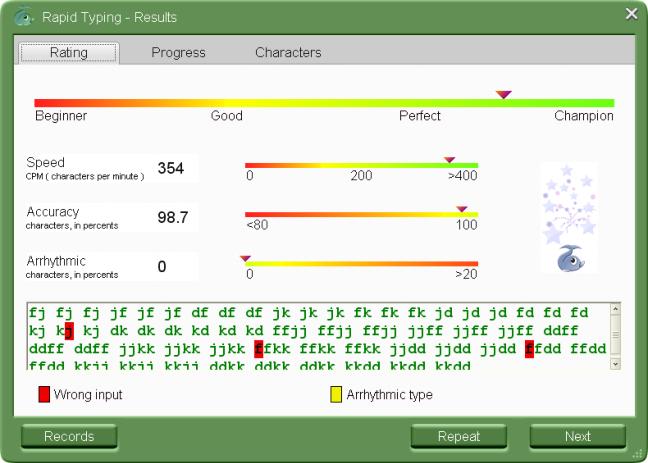
Task: Click the Speed label
Action: (x=45, y=162)
